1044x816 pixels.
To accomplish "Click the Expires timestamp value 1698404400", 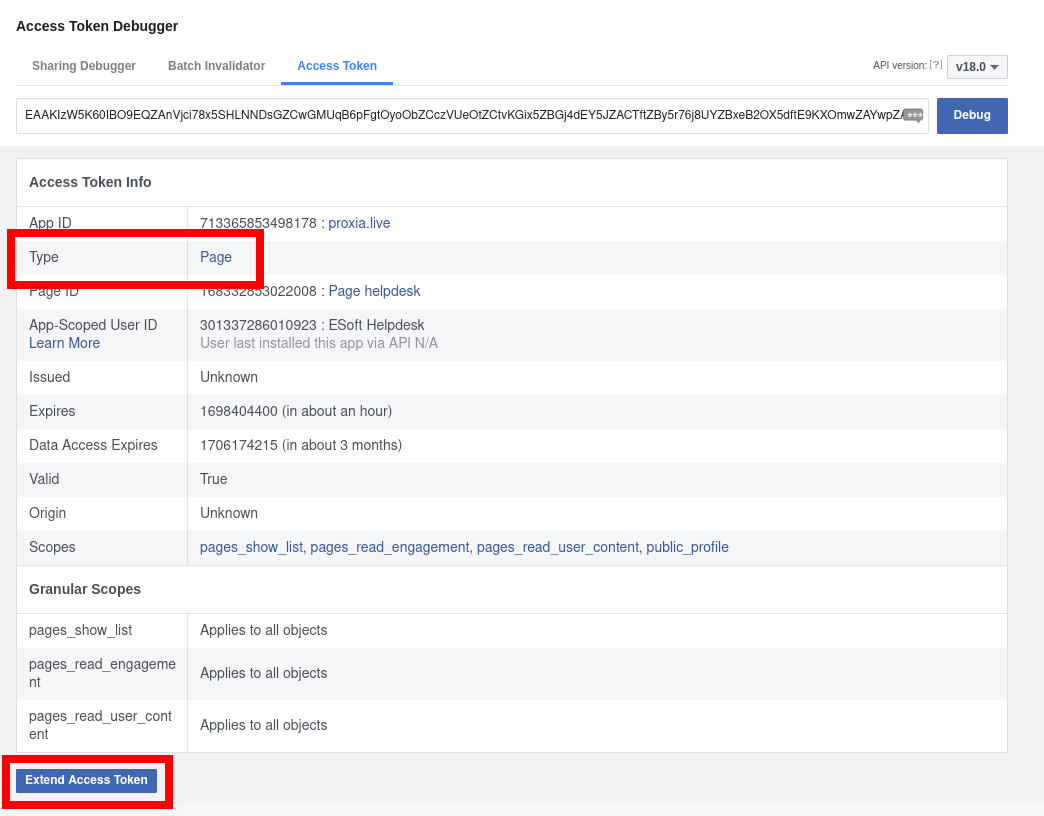I will 238,411.
